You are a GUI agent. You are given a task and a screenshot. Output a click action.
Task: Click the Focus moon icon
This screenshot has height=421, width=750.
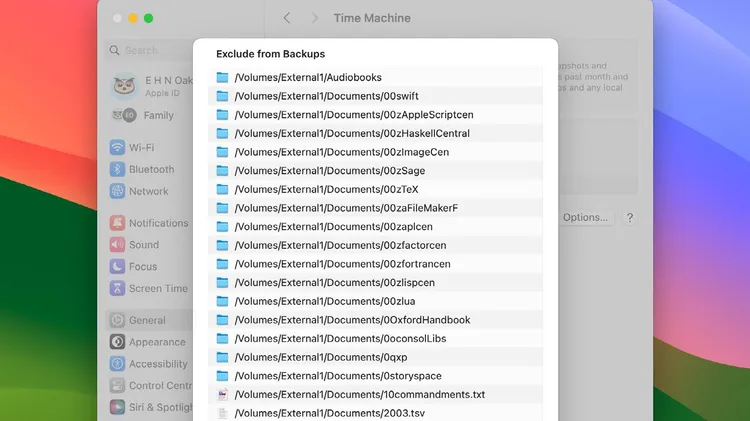point(117,266)
